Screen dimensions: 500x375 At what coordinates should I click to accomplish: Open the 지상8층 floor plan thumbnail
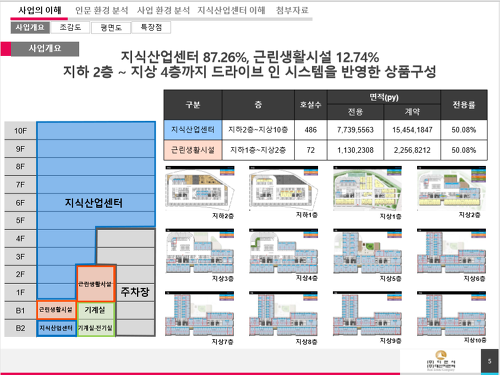tap(284, 313)
